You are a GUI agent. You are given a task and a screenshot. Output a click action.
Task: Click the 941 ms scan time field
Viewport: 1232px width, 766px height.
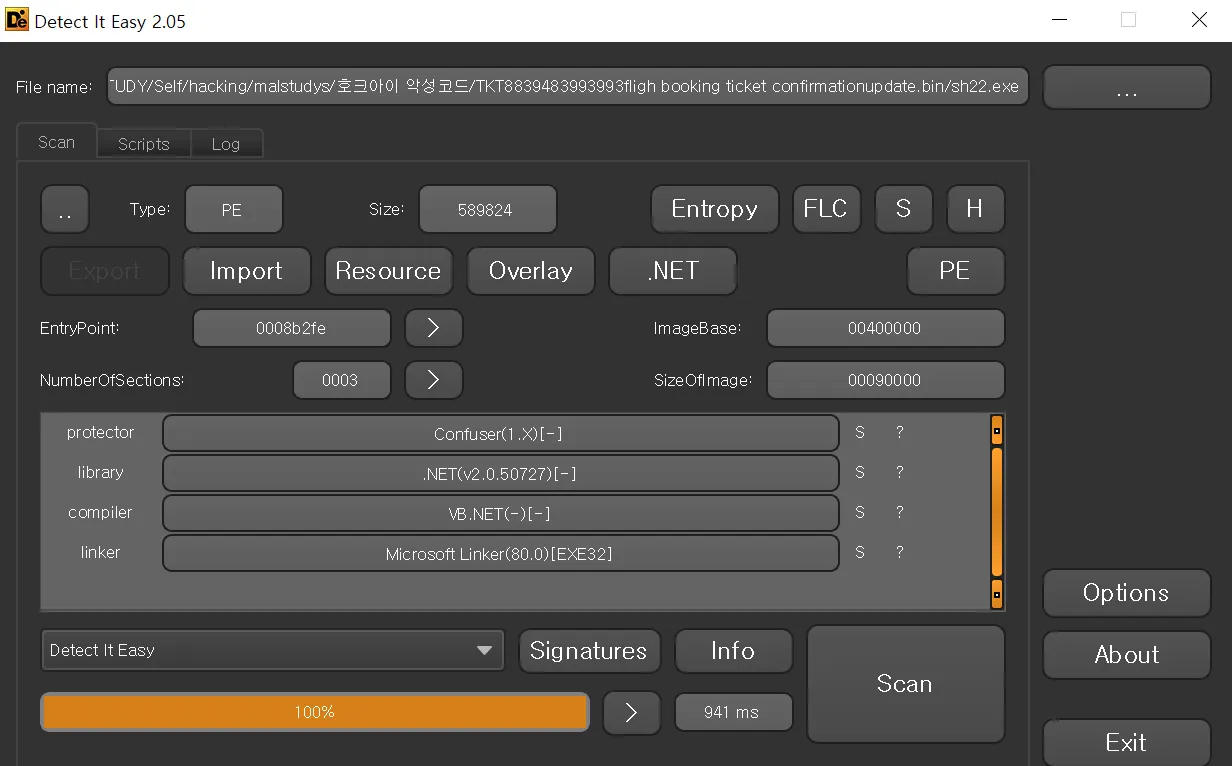click(x=733, y=712)
